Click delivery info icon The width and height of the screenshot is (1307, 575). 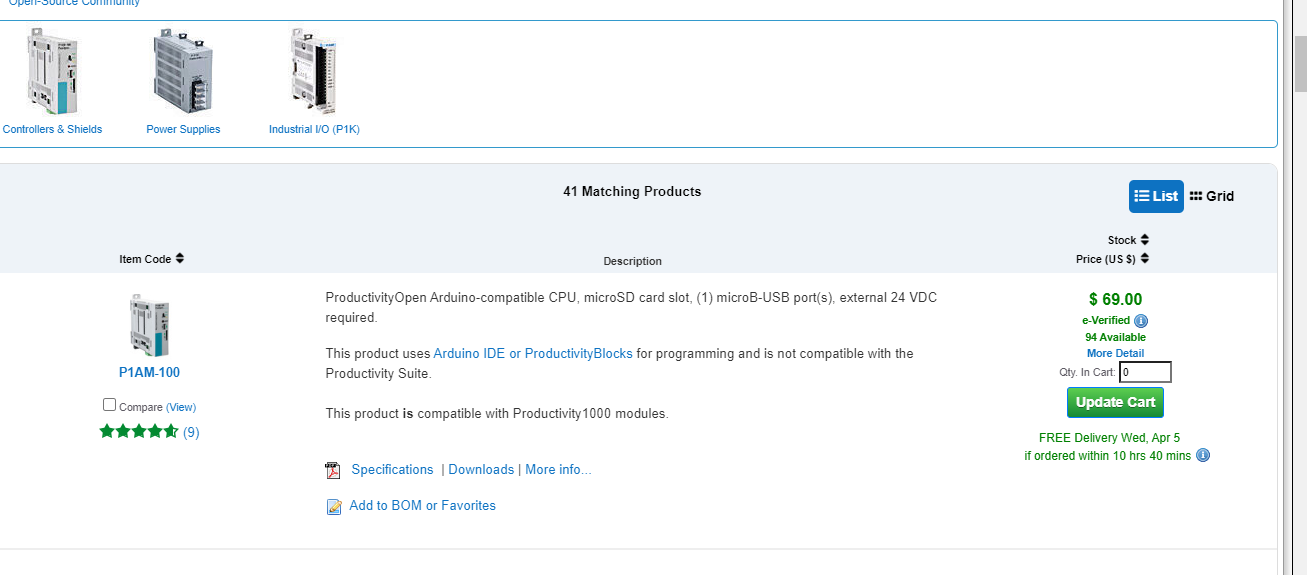[1203, 455]
